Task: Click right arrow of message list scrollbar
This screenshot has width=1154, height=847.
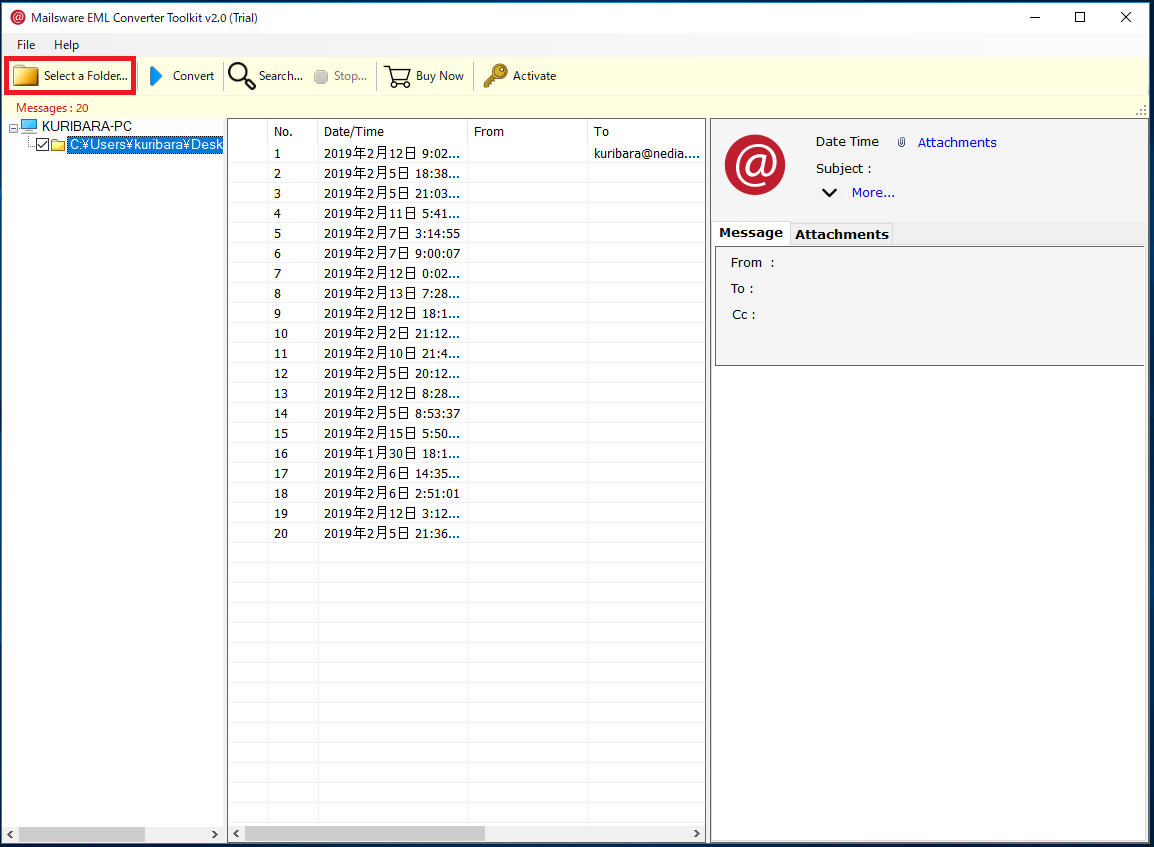Action: point(696,833)
